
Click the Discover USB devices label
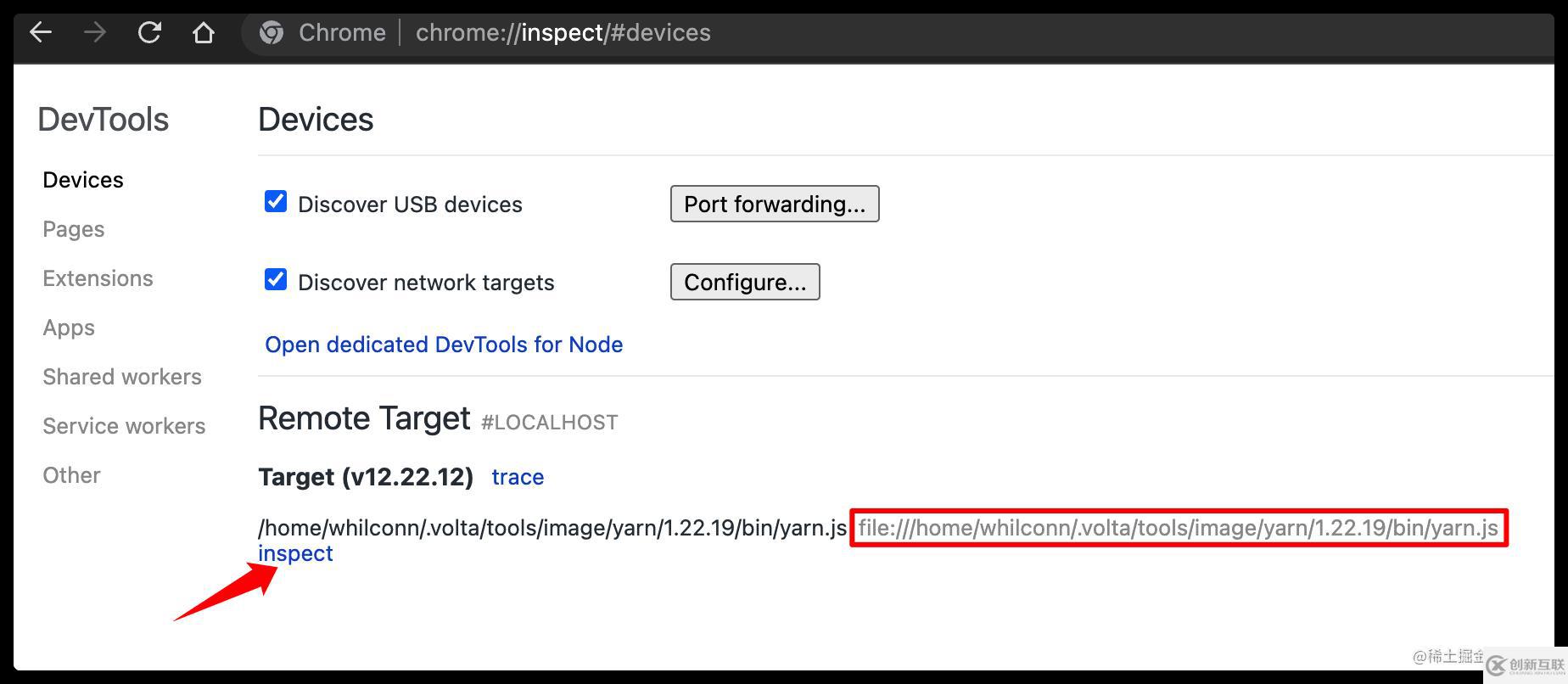coord(410,205)
